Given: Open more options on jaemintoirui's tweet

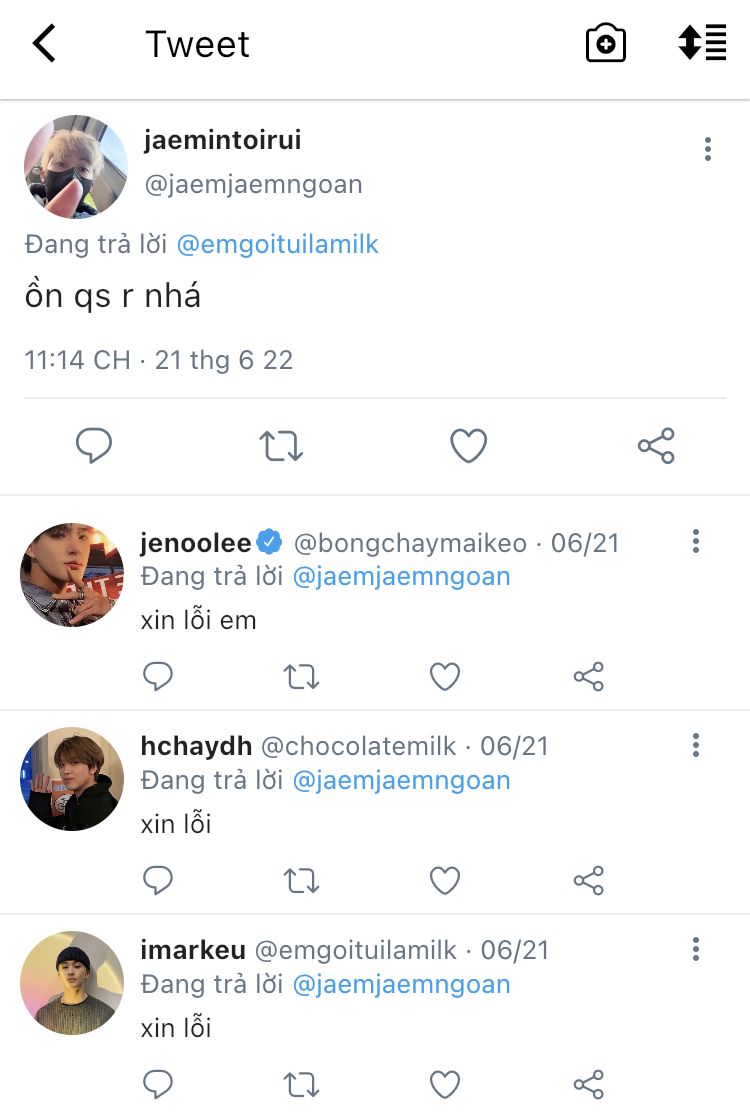Looking at the screenshot, I should point(707,150).
